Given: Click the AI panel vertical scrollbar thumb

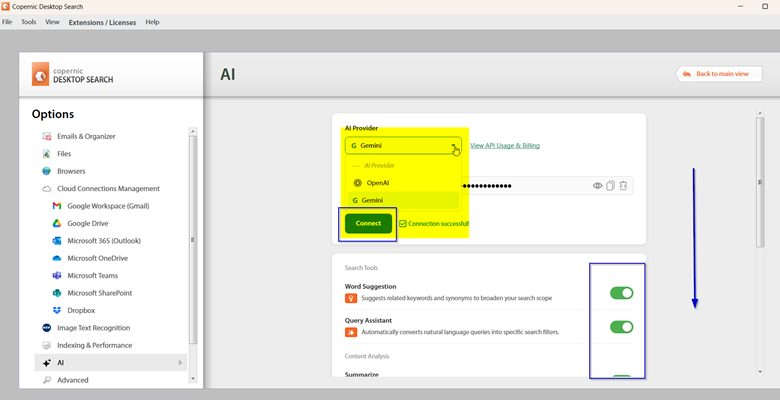Looking at the screenshot, I should (x=760, y=182).
